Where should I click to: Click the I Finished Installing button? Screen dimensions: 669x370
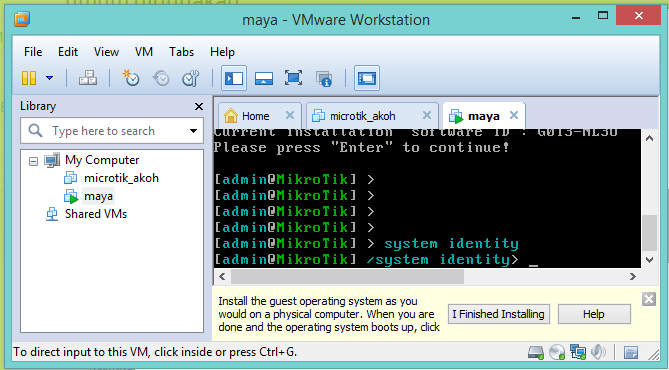498,314
